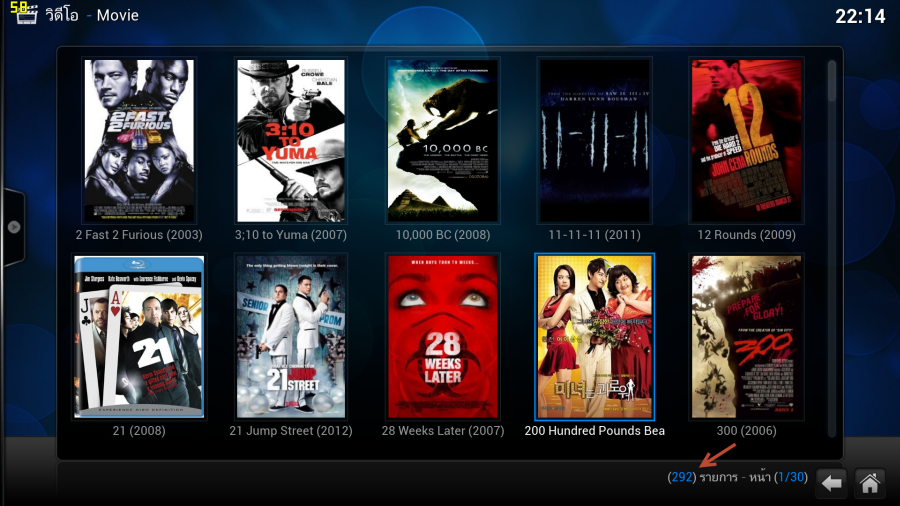
Task: Click the '12 Rounds (2009)' title
Action: (746, 235)
